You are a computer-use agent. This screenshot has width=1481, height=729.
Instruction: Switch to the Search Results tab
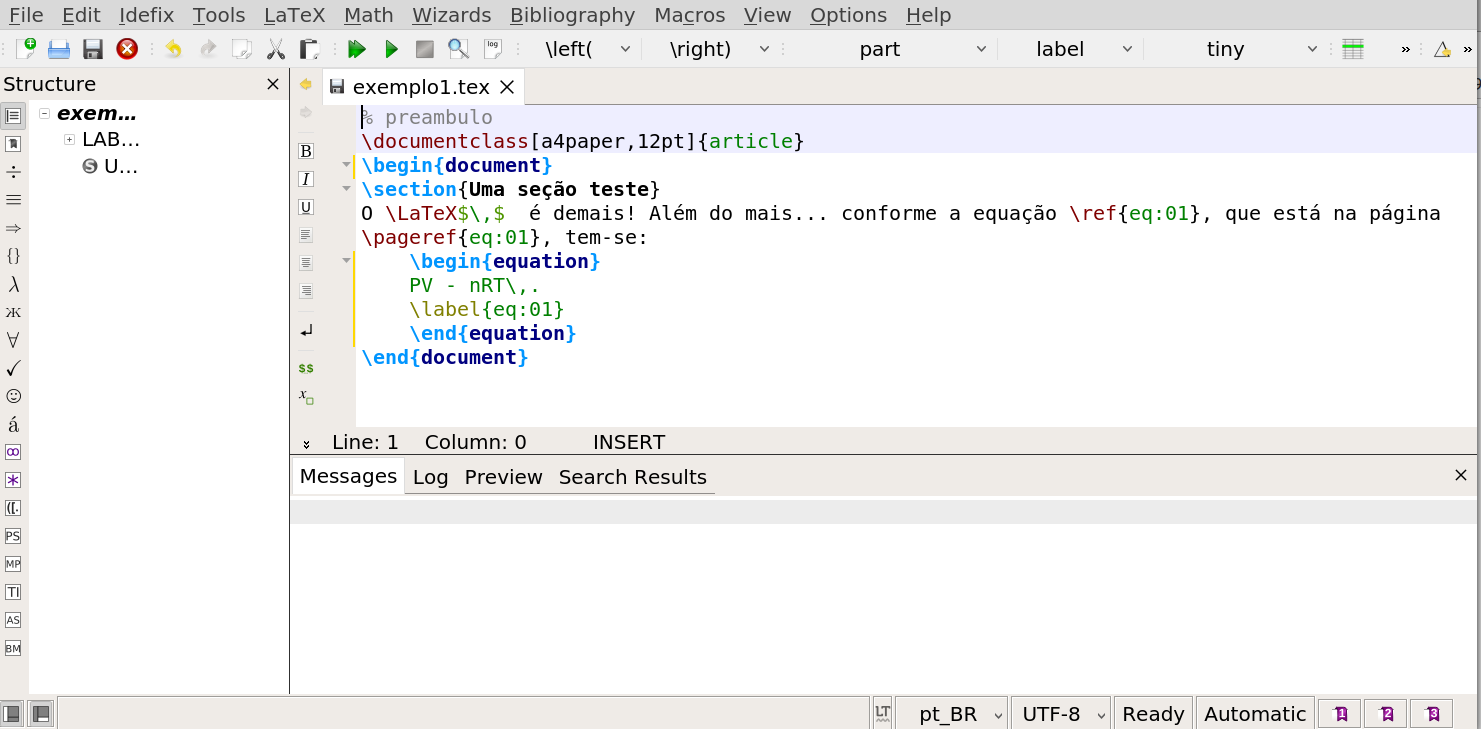click(632, 477)
